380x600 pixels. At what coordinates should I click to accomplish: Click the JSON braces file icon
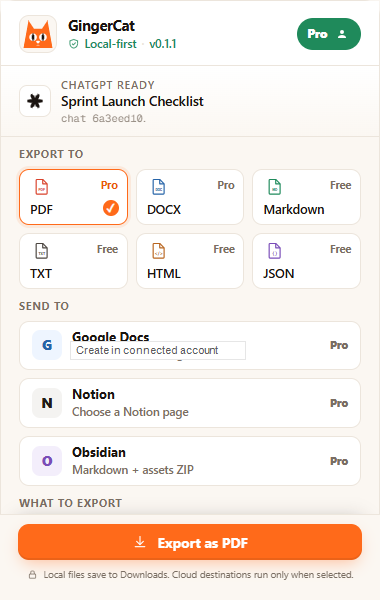coord(274,251)
